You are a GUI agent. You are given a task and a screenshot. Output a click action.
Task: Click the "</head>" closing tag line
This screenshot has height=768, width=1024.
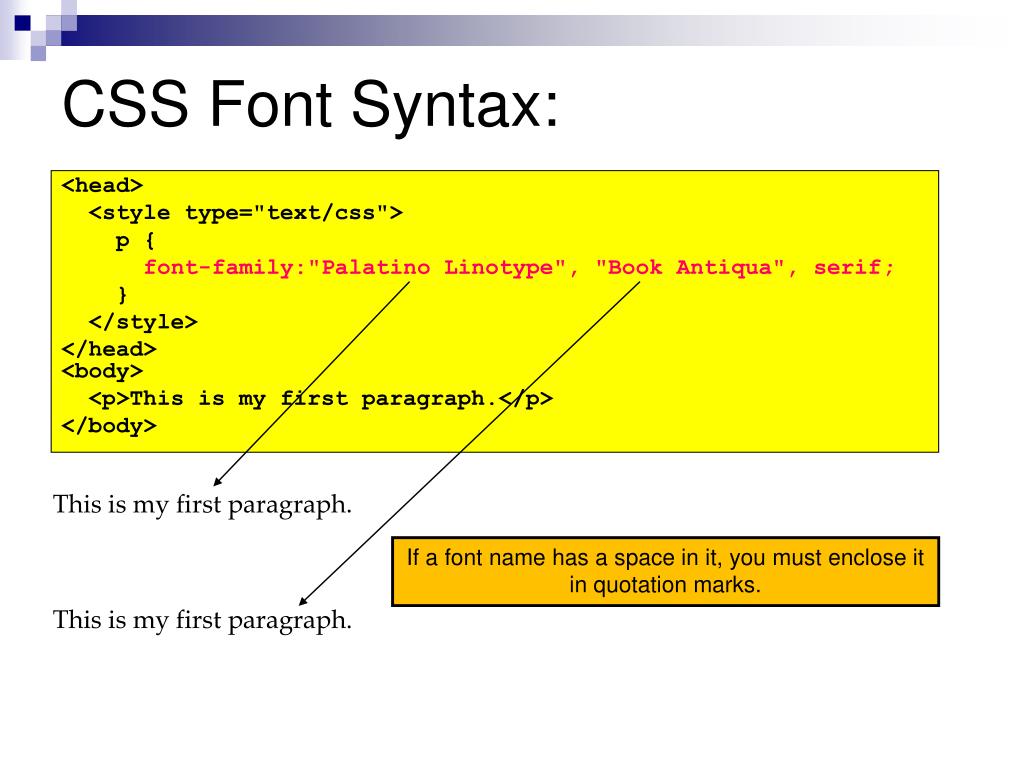click(x=109, y=349)
